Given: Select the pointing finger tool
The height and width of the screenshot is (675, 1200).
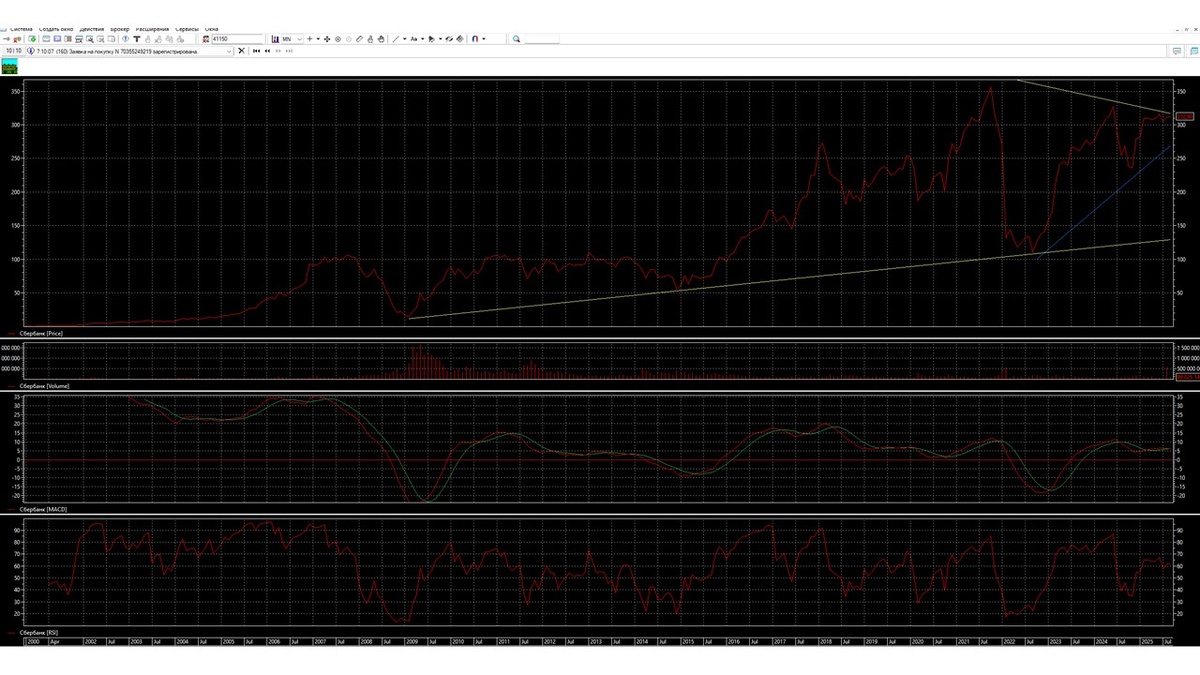Looking at the screenshot, I should coord(370,39).
